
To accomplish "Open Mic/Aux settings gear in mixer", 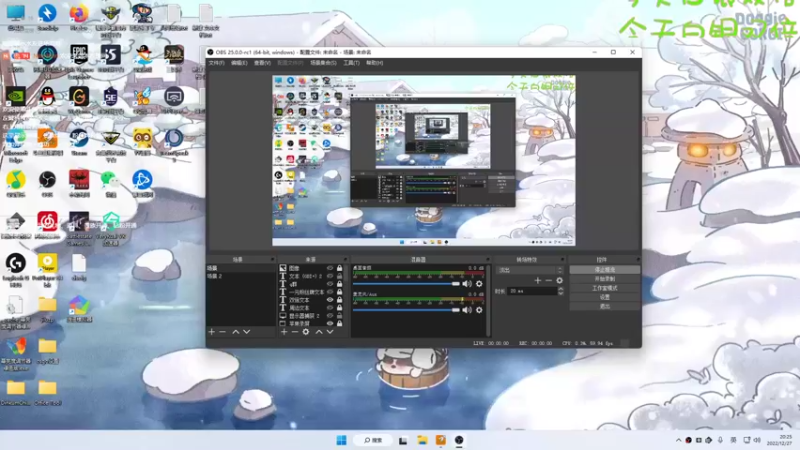I will pyautogui.click(x=479, y=310).
